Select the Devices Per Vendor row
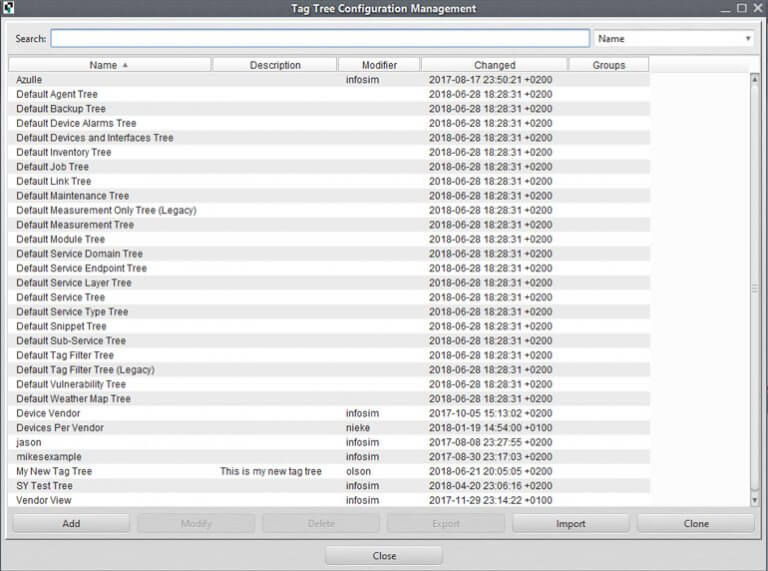768x571 pixels. tap(60, 428)
